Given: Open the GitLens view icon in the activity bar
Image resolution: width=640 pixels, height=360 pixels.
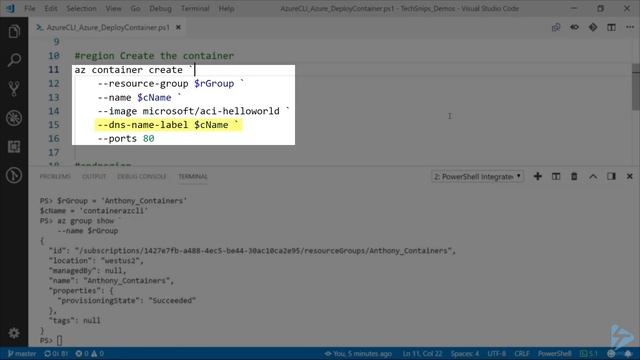Looking at the screenshot, I should 14,176.
